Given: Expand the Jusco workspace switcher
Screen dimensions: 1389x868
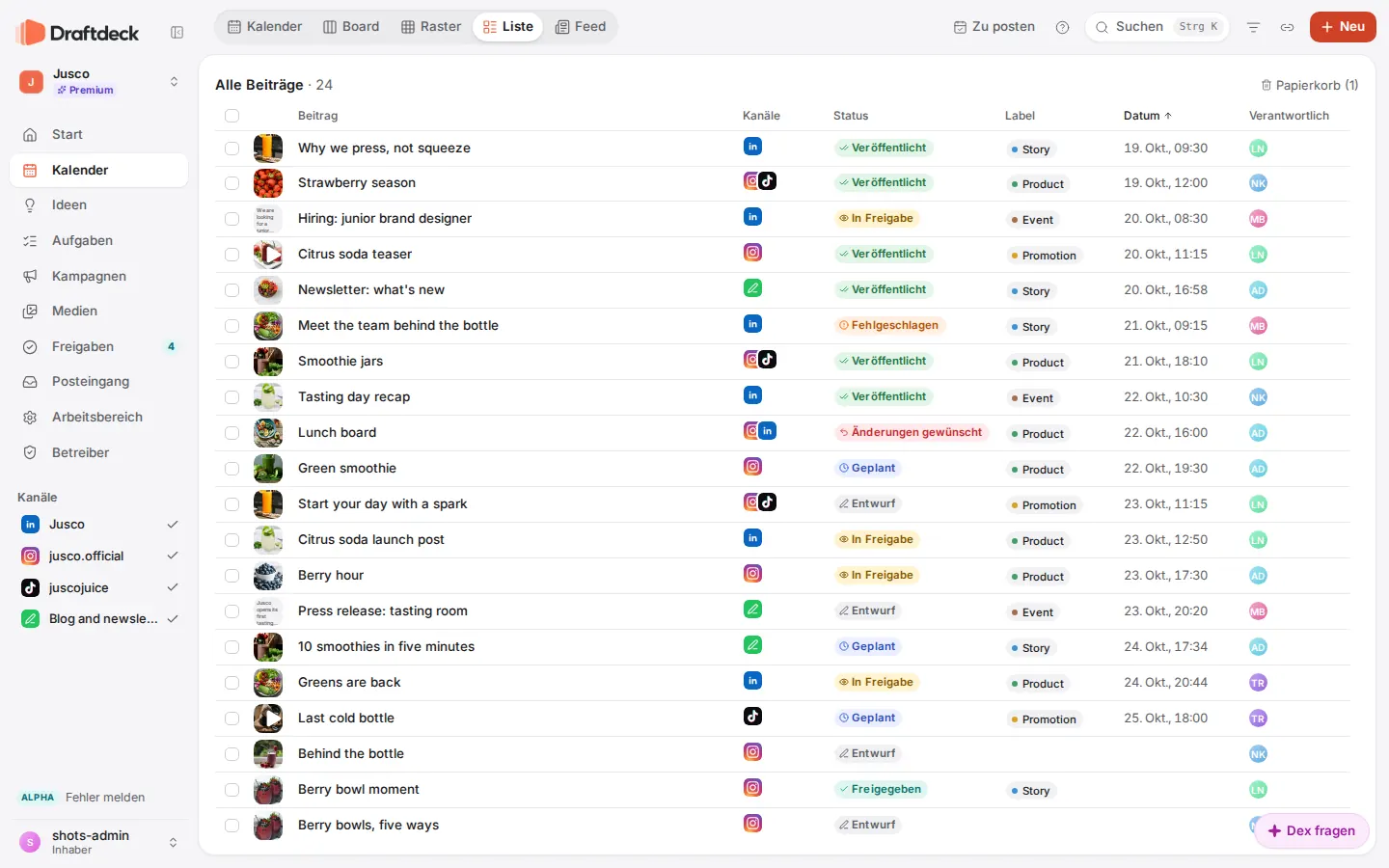Looking at the screenshot, I should [x=99, y=82].
